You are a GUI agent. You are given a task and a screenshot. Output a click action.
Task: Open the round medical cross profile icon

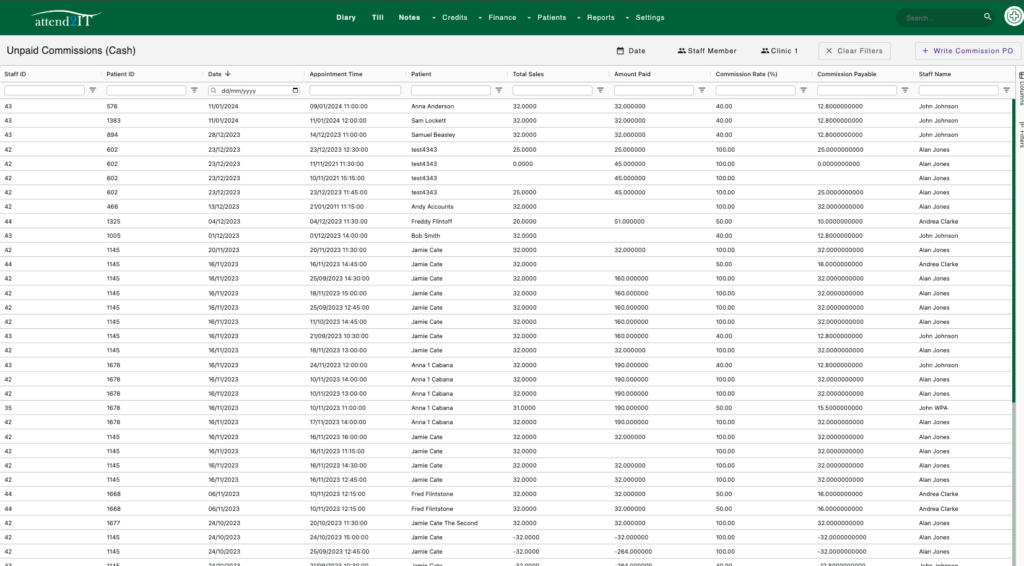tap(1014, 17)
